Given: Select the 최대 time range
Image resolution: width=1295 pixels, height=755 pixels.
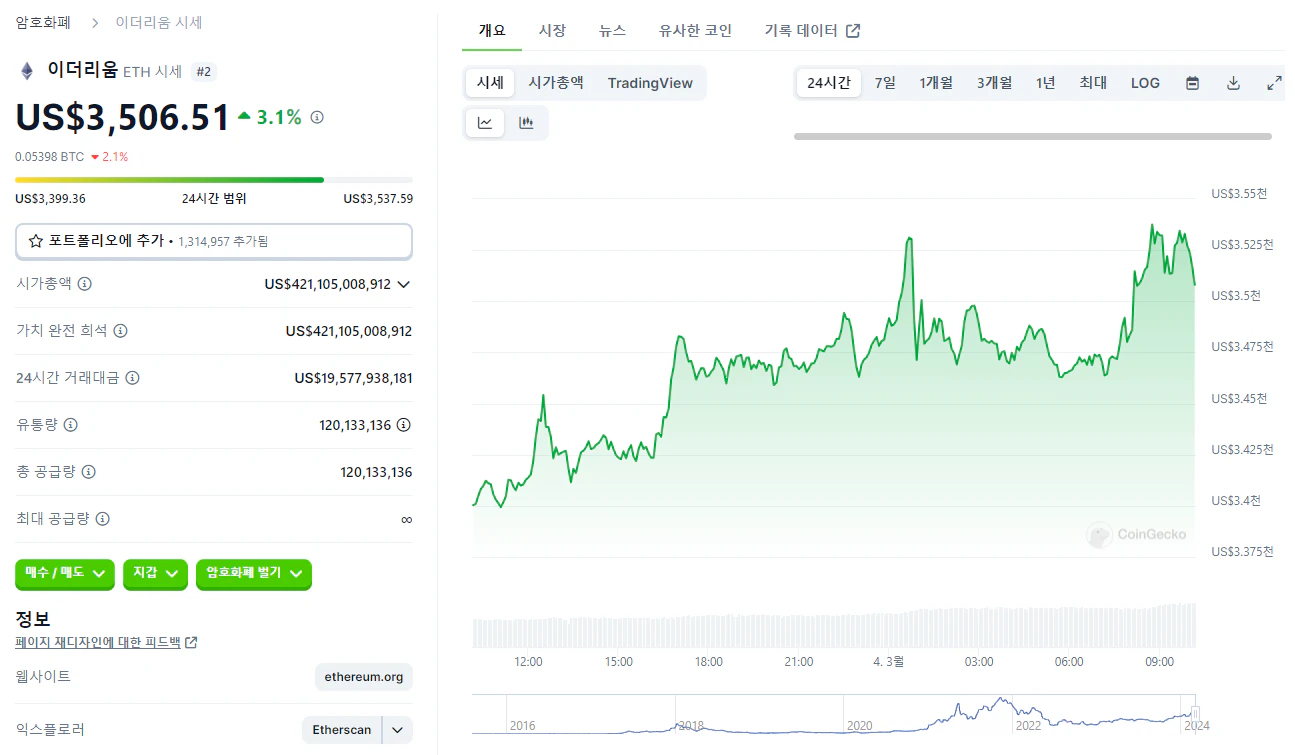Looking at the screenshot, I should (x=1093, y=83).
